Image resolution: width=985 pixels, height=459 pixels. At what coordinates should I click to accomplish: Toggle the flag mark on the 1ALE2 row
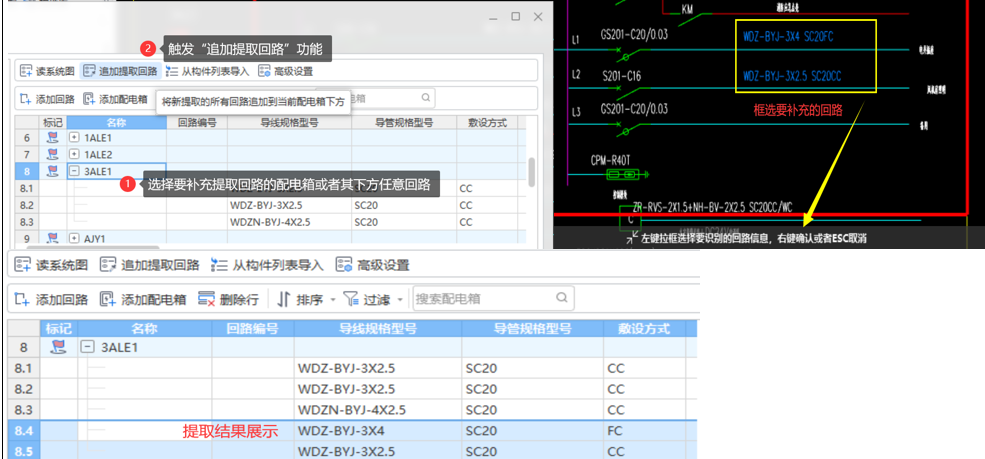coord(53,154)
